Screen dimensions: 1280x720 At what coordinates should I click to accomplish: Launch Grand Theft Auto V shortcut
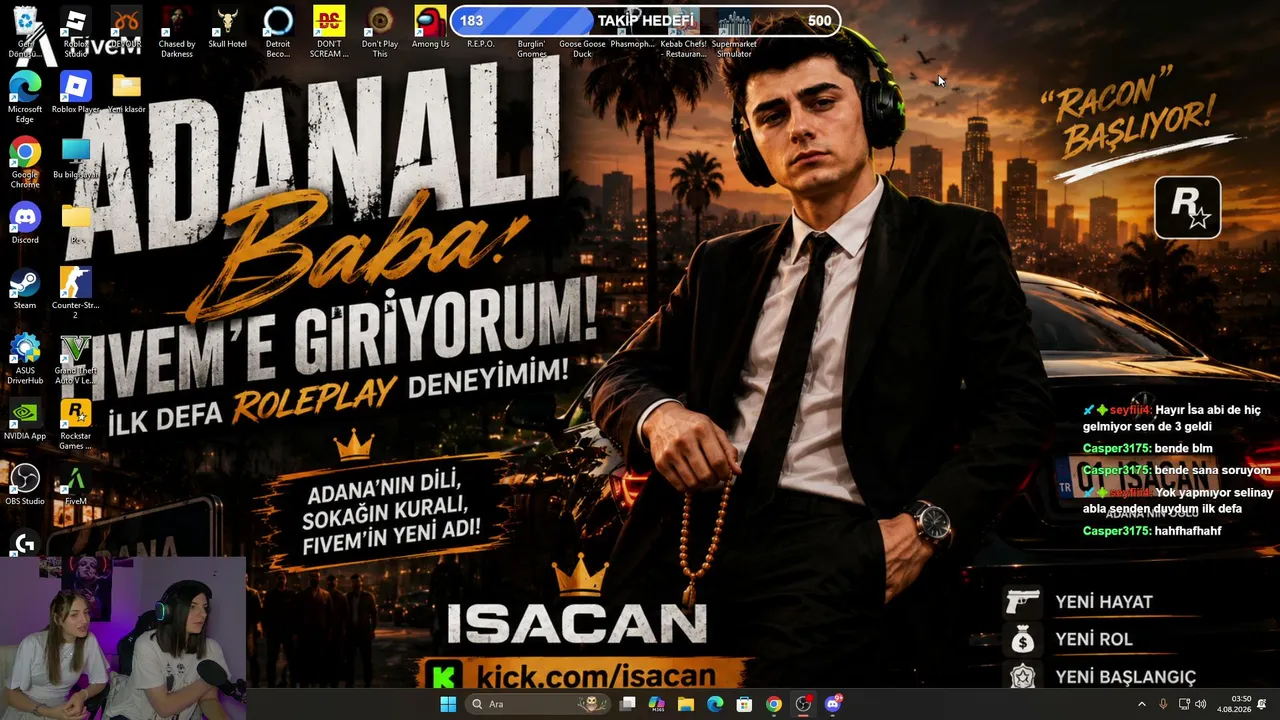[76, 359]
